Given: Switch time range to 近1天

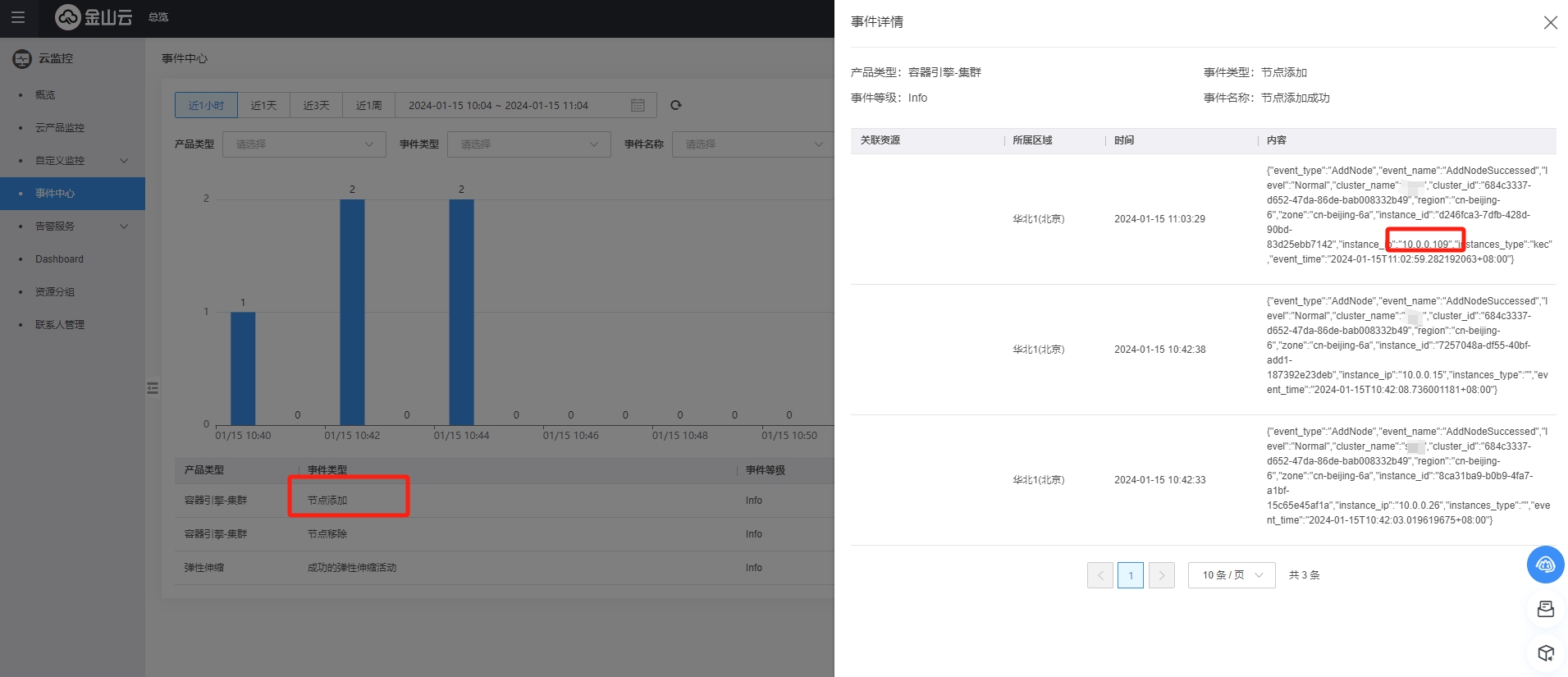Looking at the screenshot, I should [x=263, y=106].
